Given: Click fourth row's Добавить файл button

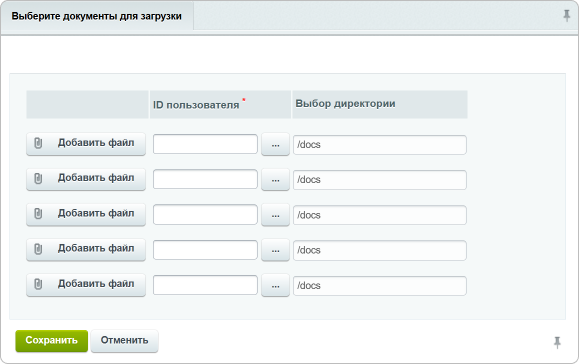Looking at the screenshot, I should [x=86, y=250].
